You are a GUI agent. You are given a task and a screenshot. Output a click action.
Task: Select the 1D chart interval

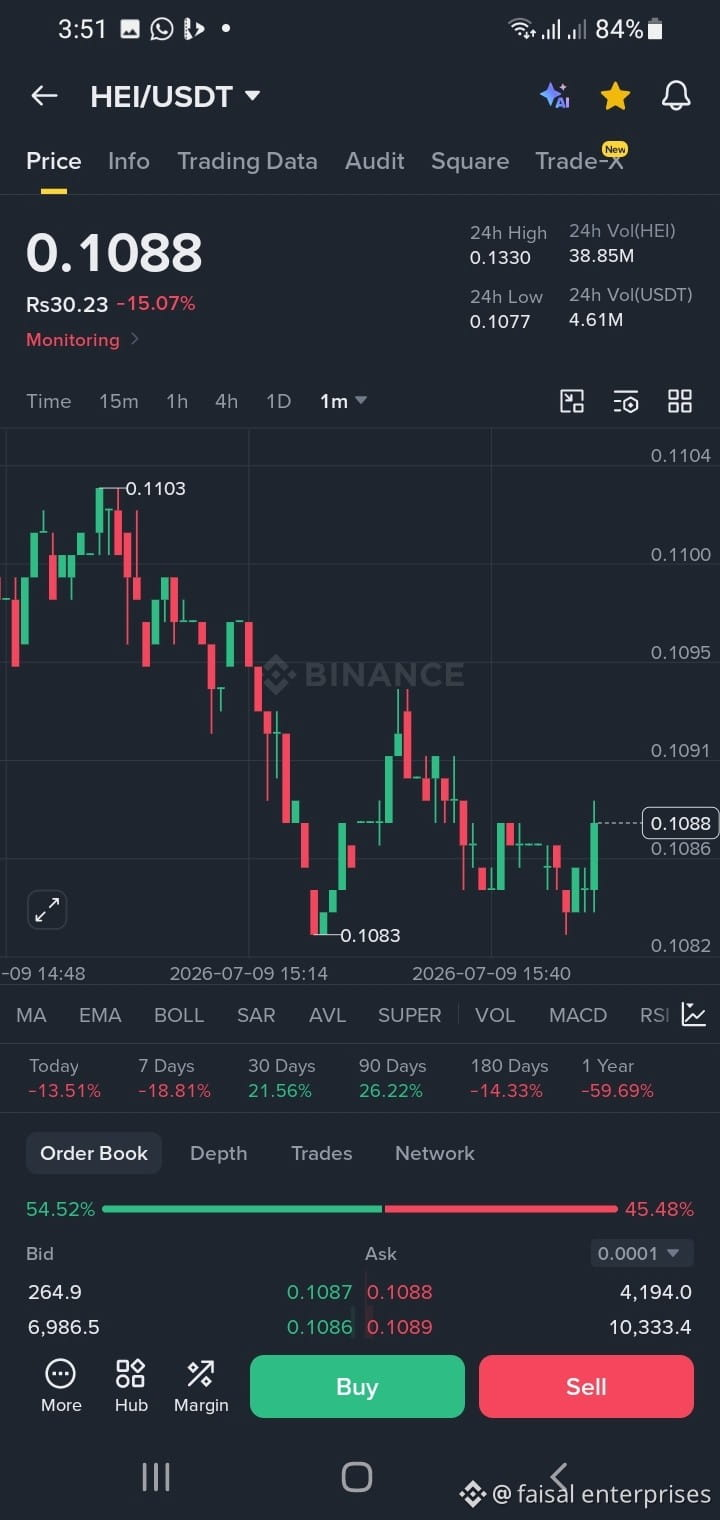pos(278,401)
